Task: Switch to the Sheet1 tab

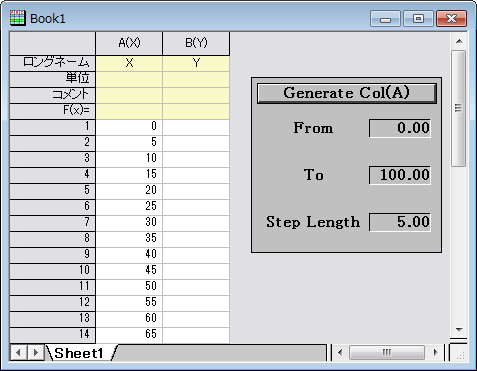Action: [79, 353]
